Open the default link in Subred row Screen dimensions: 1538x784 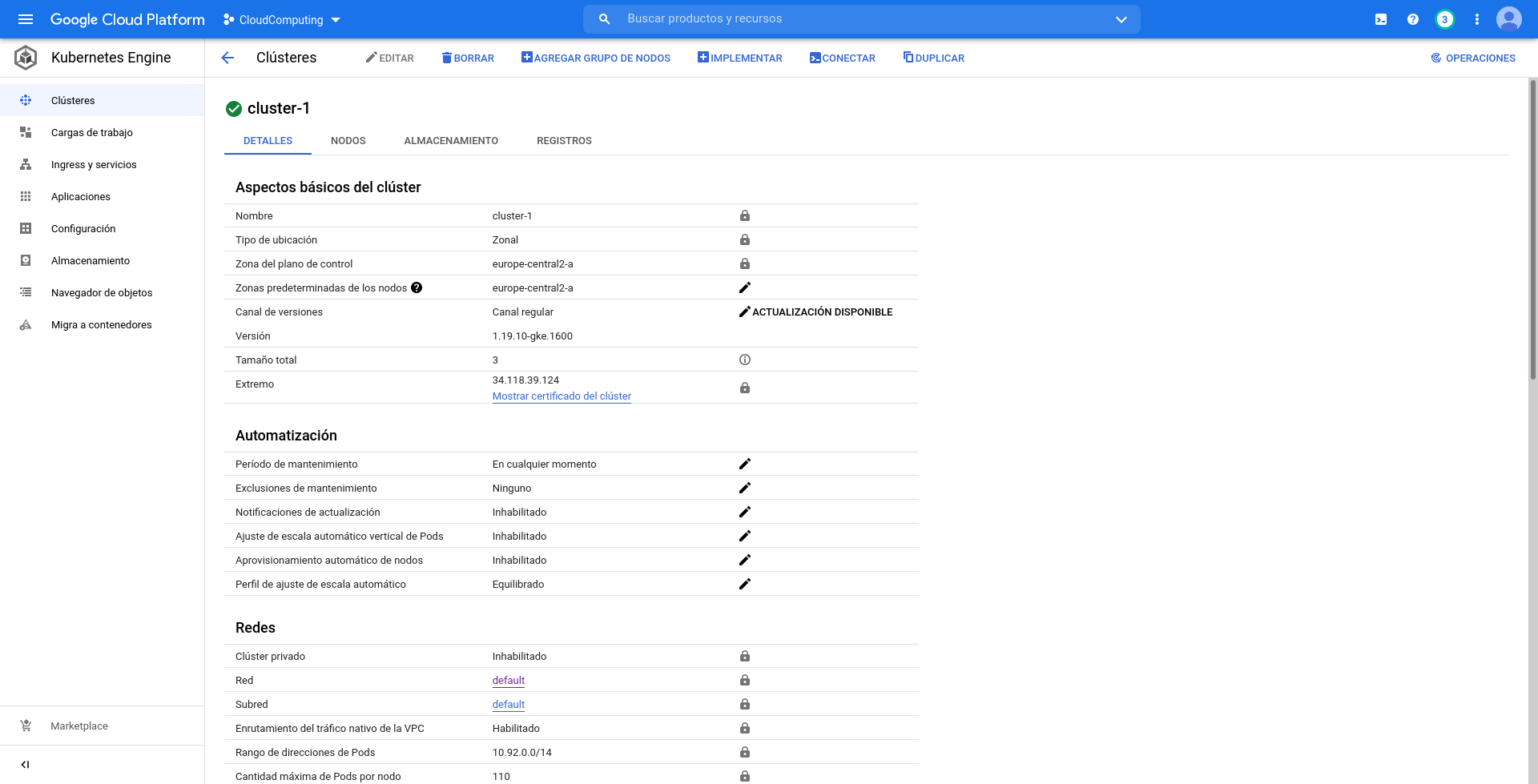click(509, 704)
